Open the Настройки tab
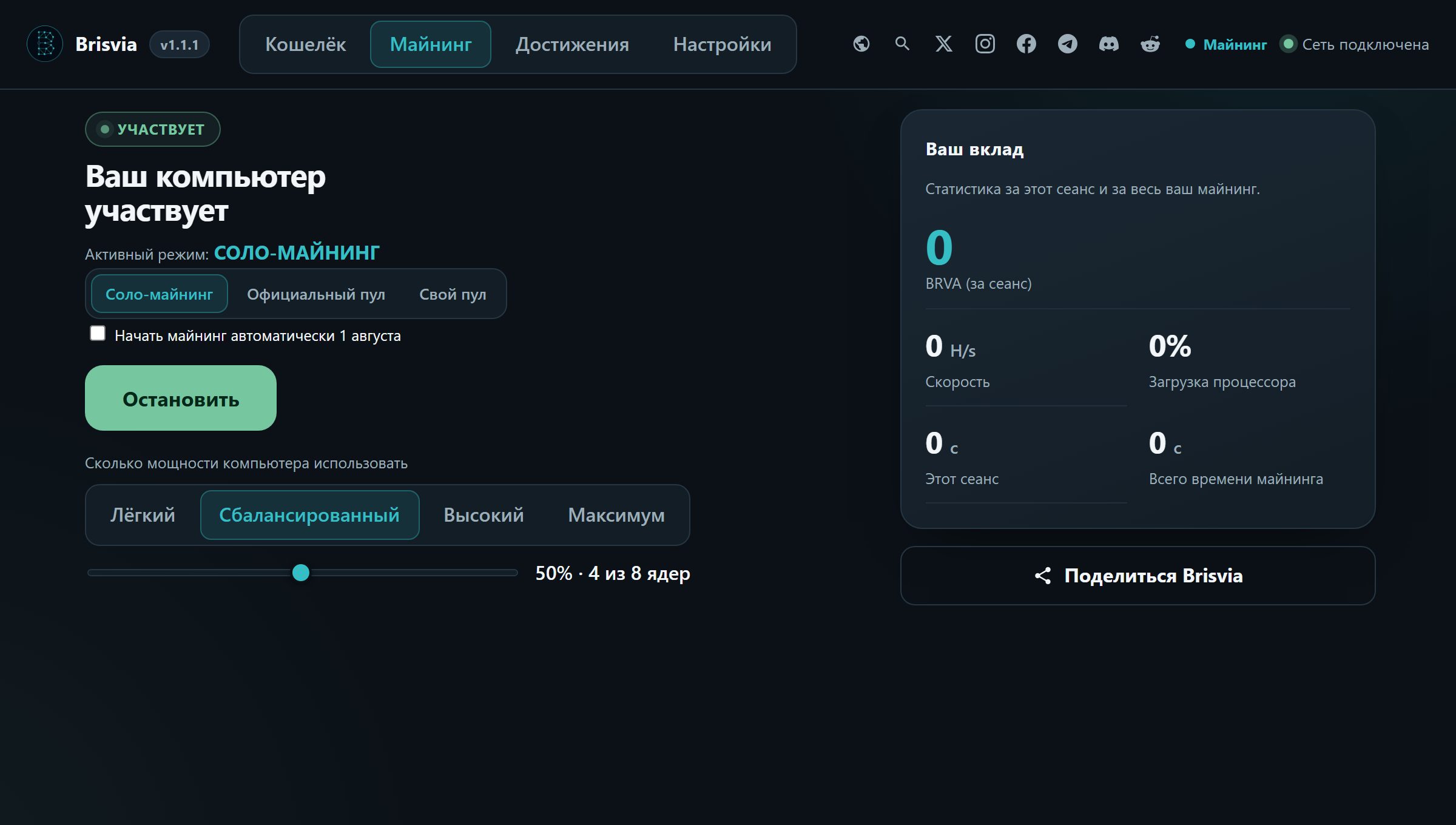 click(722, 44)
